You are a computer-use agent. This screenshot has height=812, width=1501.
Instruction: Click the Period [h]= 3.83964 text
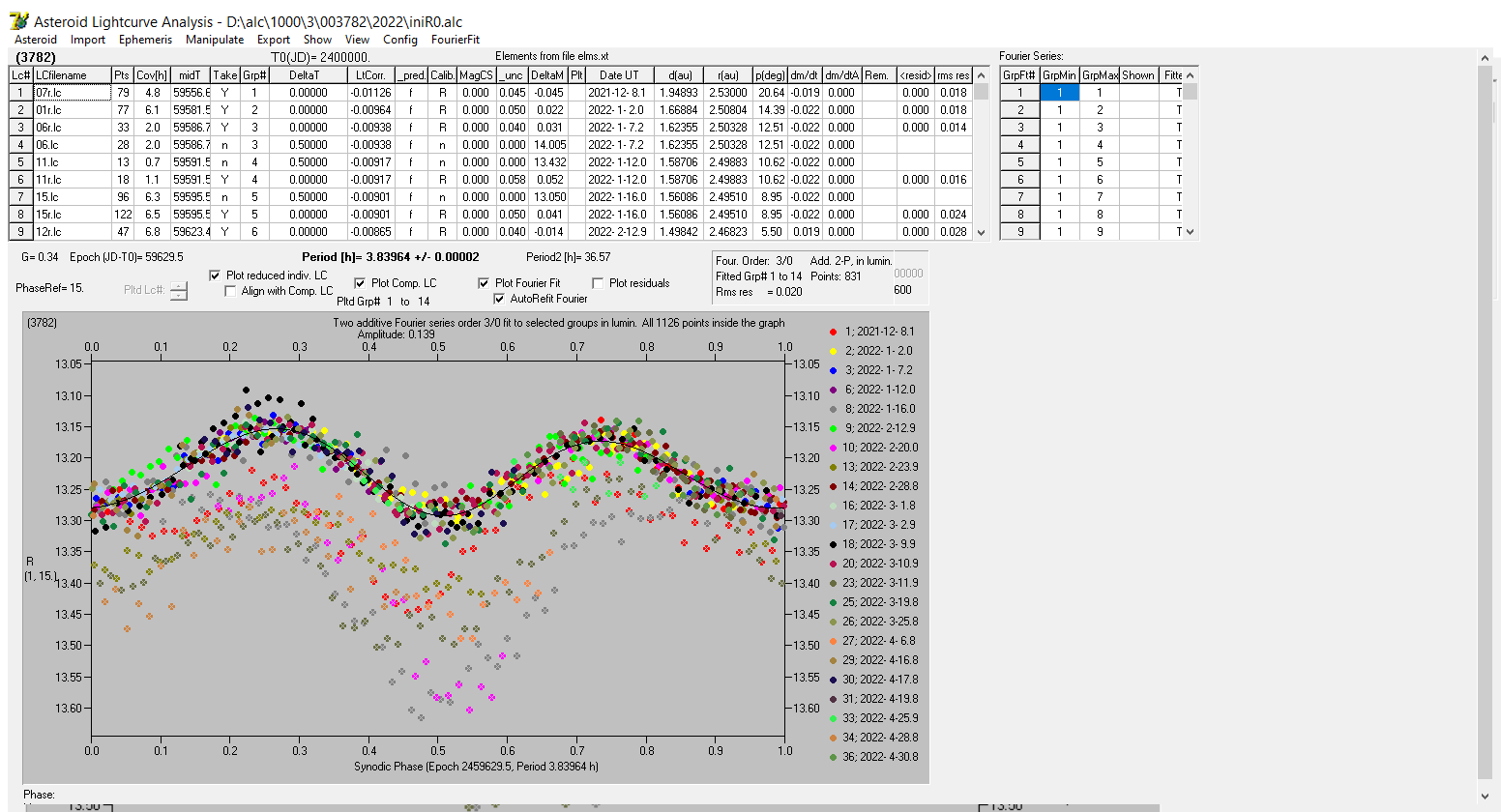tap(390, 257)
